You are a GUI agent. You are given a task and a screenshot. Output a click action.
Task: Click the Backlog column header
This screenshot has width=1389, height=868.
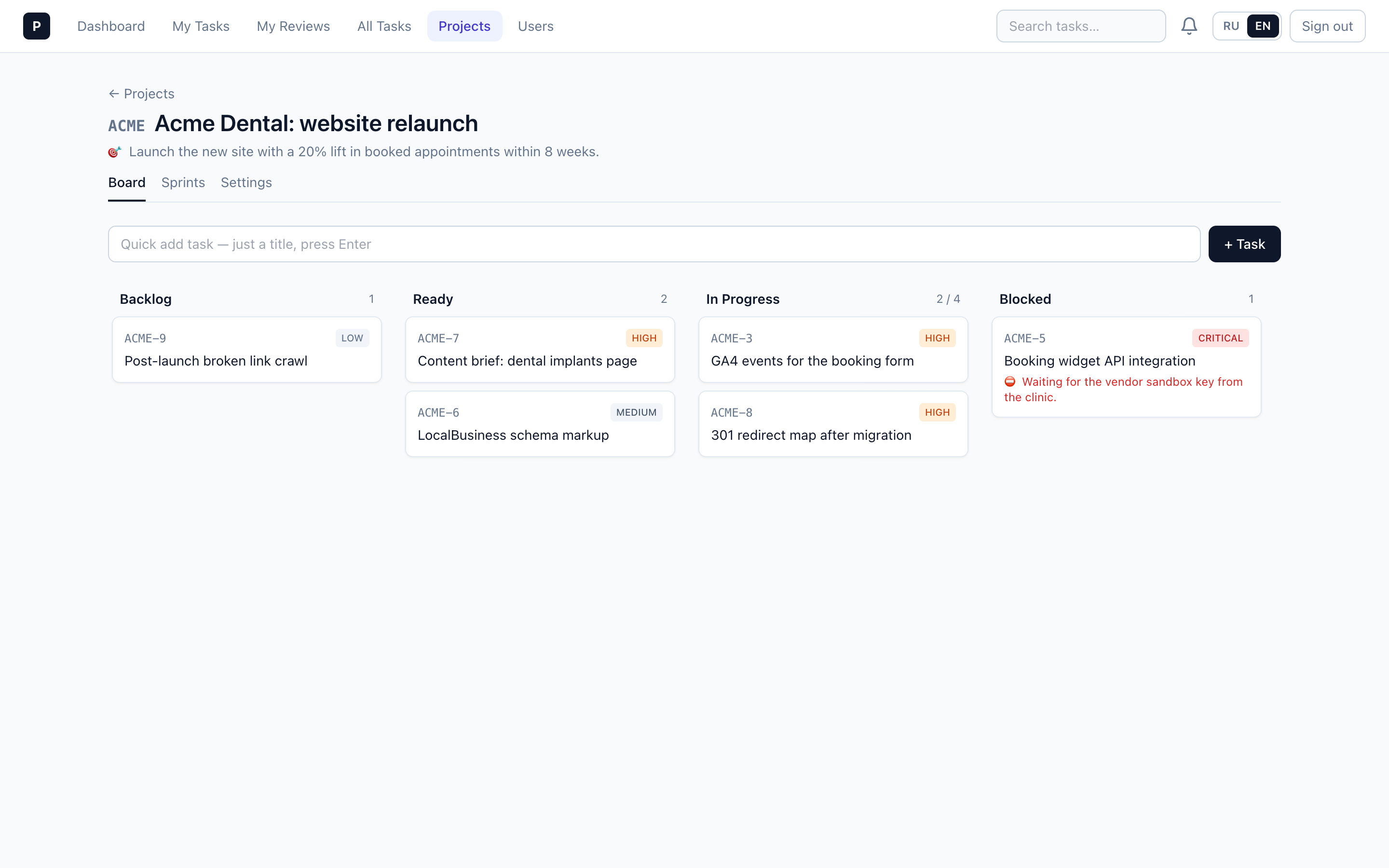coord(146,299)
